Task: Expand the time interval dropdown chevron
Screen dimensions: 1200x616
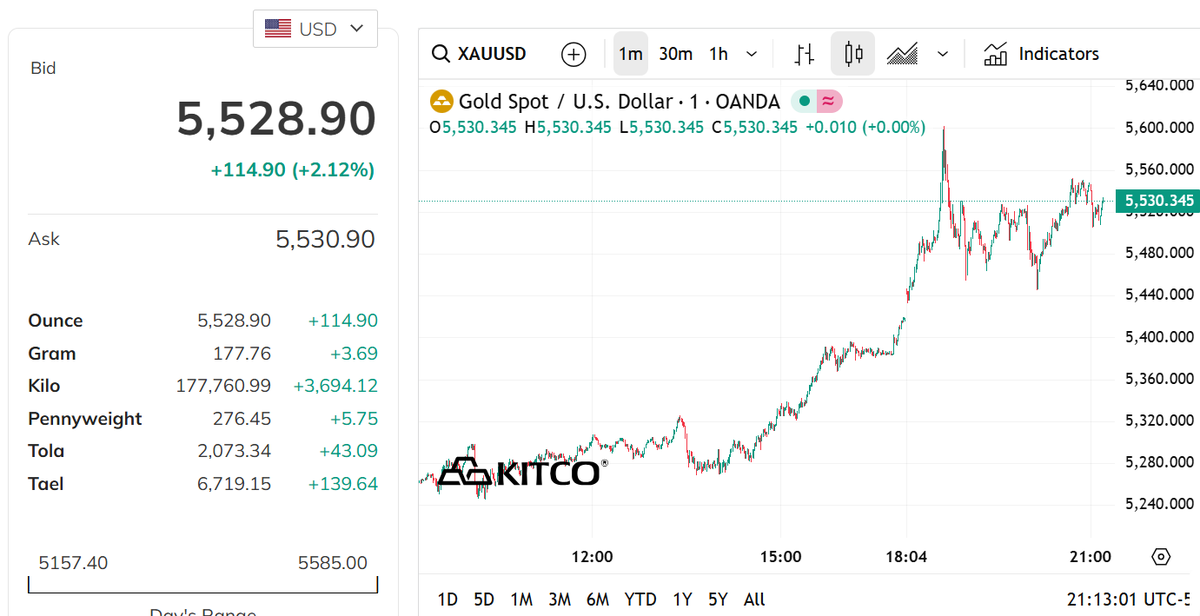Action: 752,54
